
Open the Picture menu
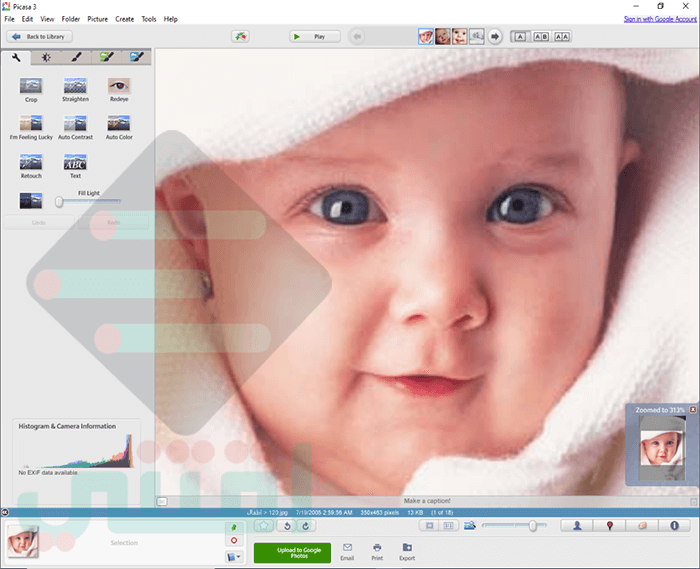click(97, 19)
